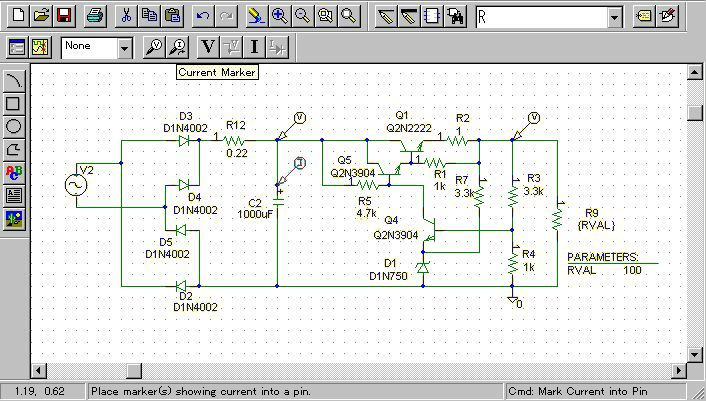Click the Paste clipboard icon
The height and width of the screenshot is (401, 706).
172,16
